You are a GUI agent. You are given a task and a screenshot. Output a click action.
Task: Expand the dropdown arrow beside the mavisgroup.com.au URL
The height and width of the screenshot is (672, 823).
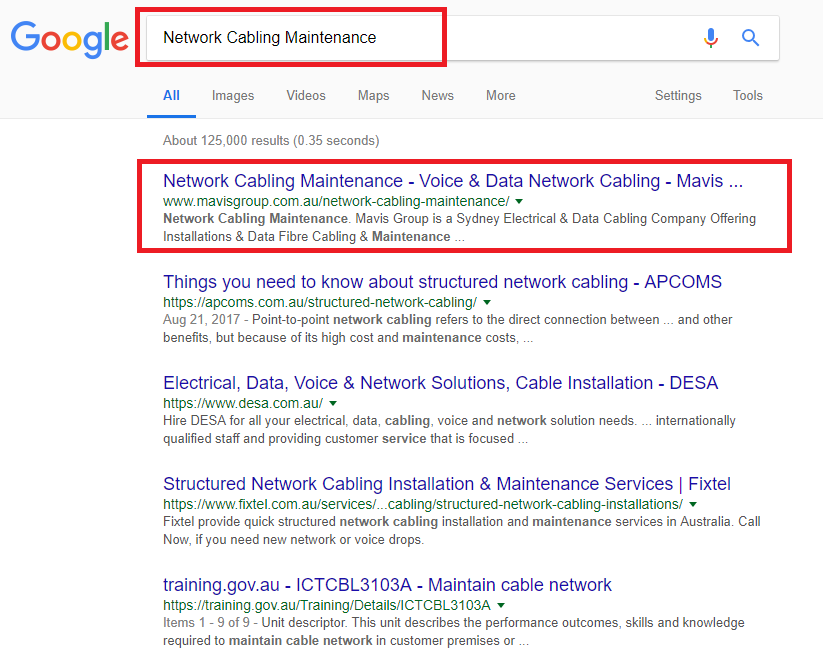coord(519,201)
